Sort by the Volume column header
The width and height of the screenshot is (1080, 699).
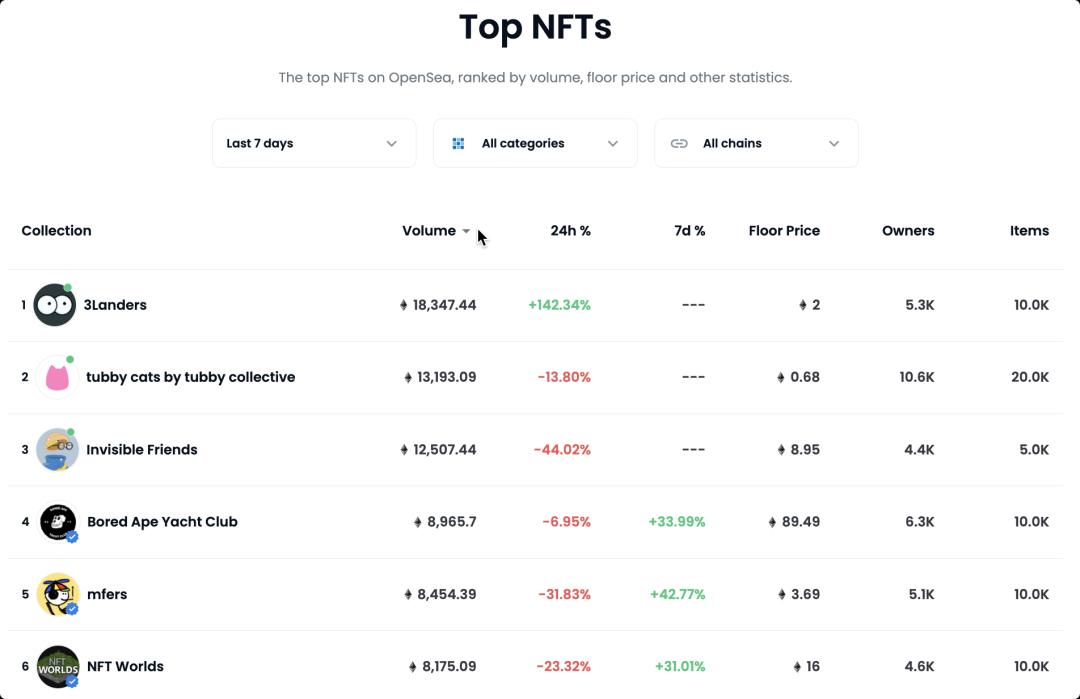coord(428,230)
